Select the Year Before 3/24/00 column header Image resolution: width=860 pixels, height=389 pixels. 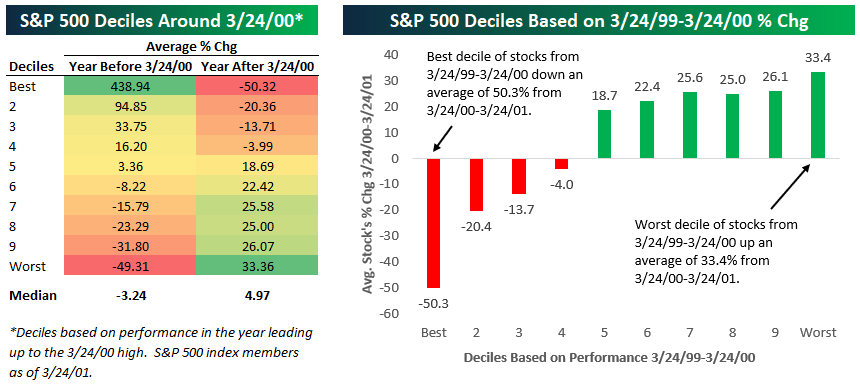pyautogui.click(x=131, y=67)
